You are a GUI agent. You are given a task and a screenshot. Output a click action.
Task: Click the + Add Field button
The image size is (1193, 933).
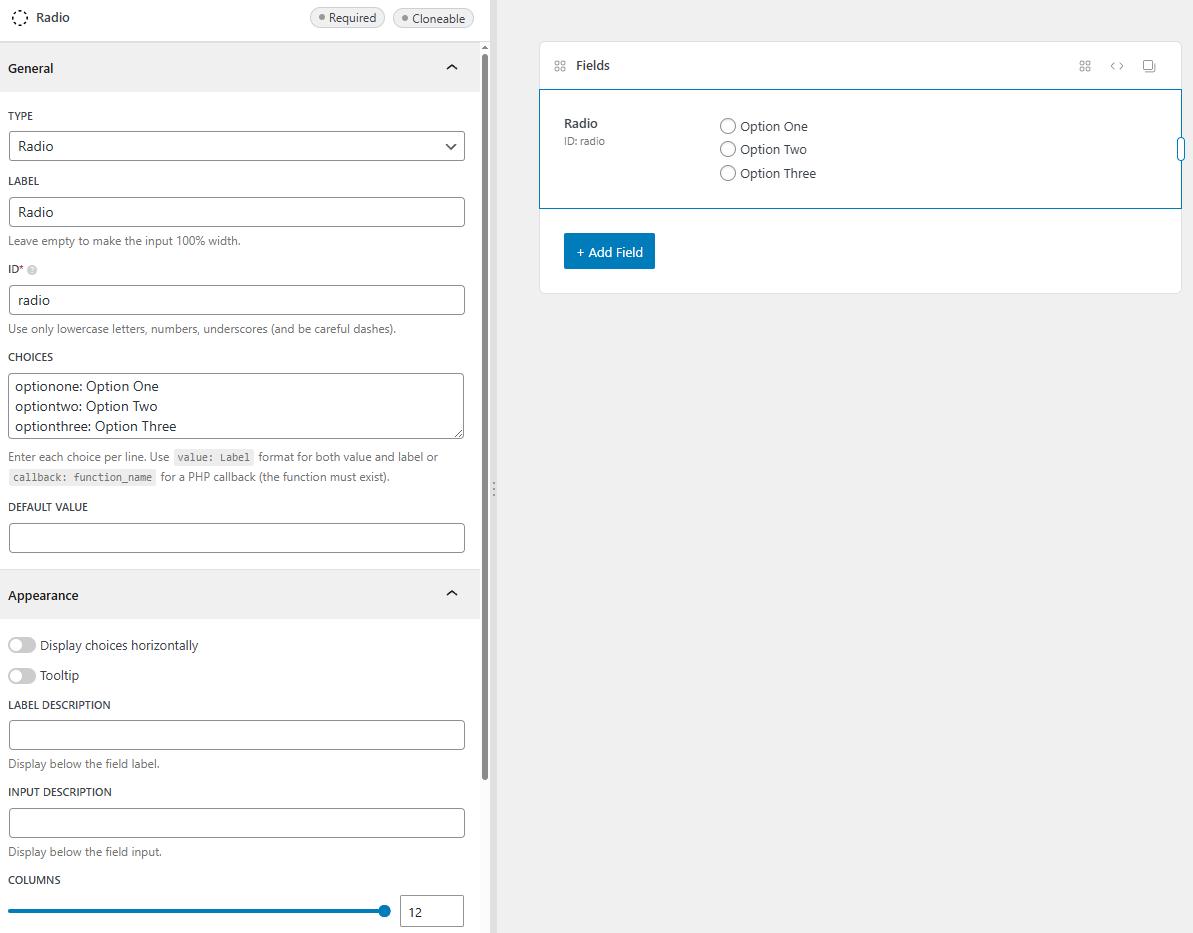click(x=609, y=252)
